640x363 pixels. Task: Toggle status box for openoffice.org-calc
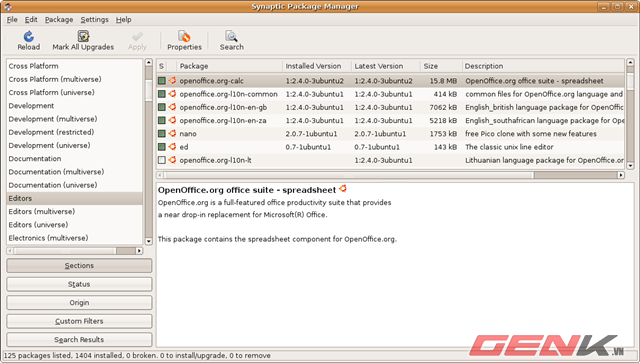click(162, 81)
